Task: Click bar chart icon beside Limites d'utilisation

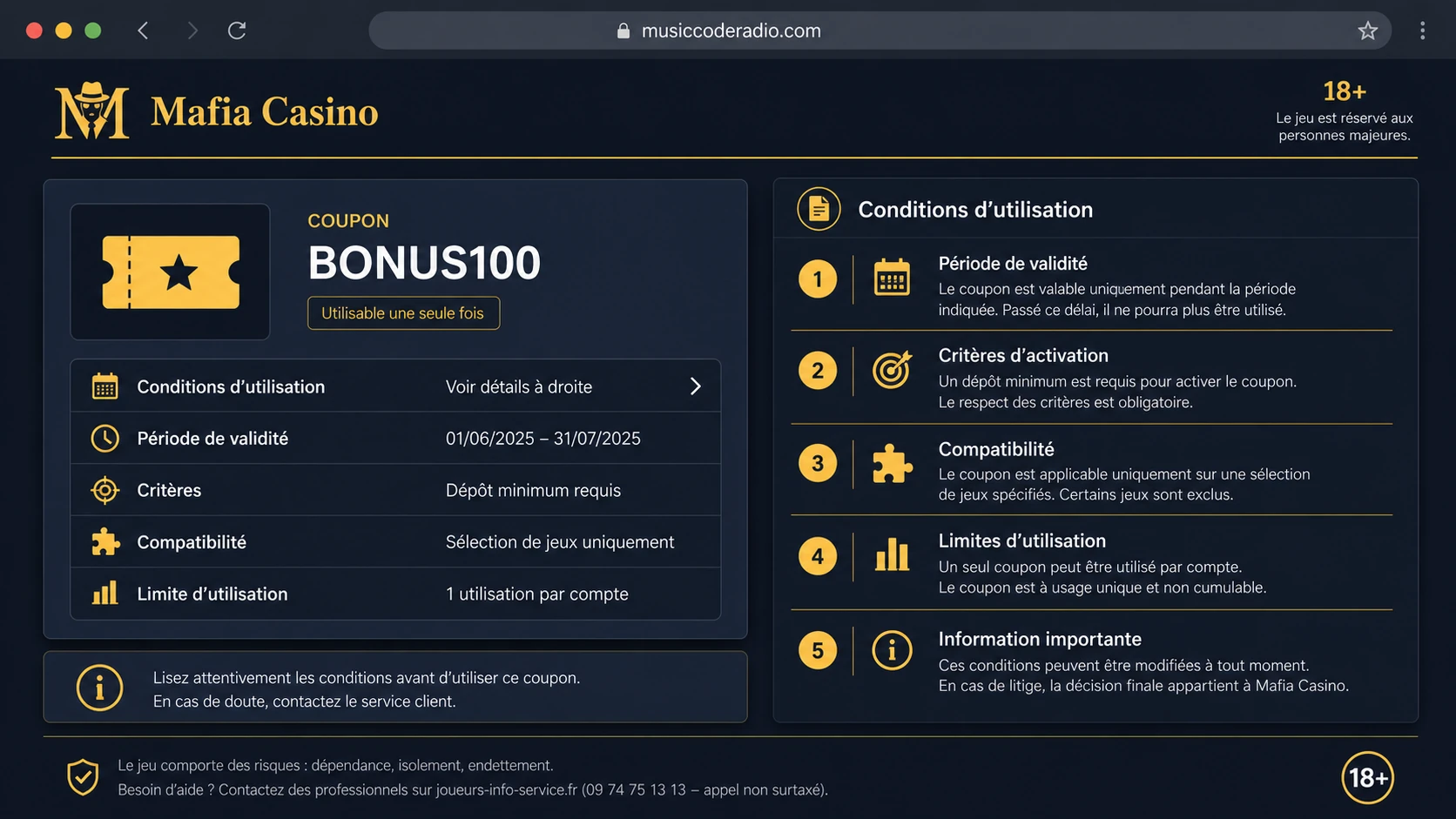Action: coord(892,554)
